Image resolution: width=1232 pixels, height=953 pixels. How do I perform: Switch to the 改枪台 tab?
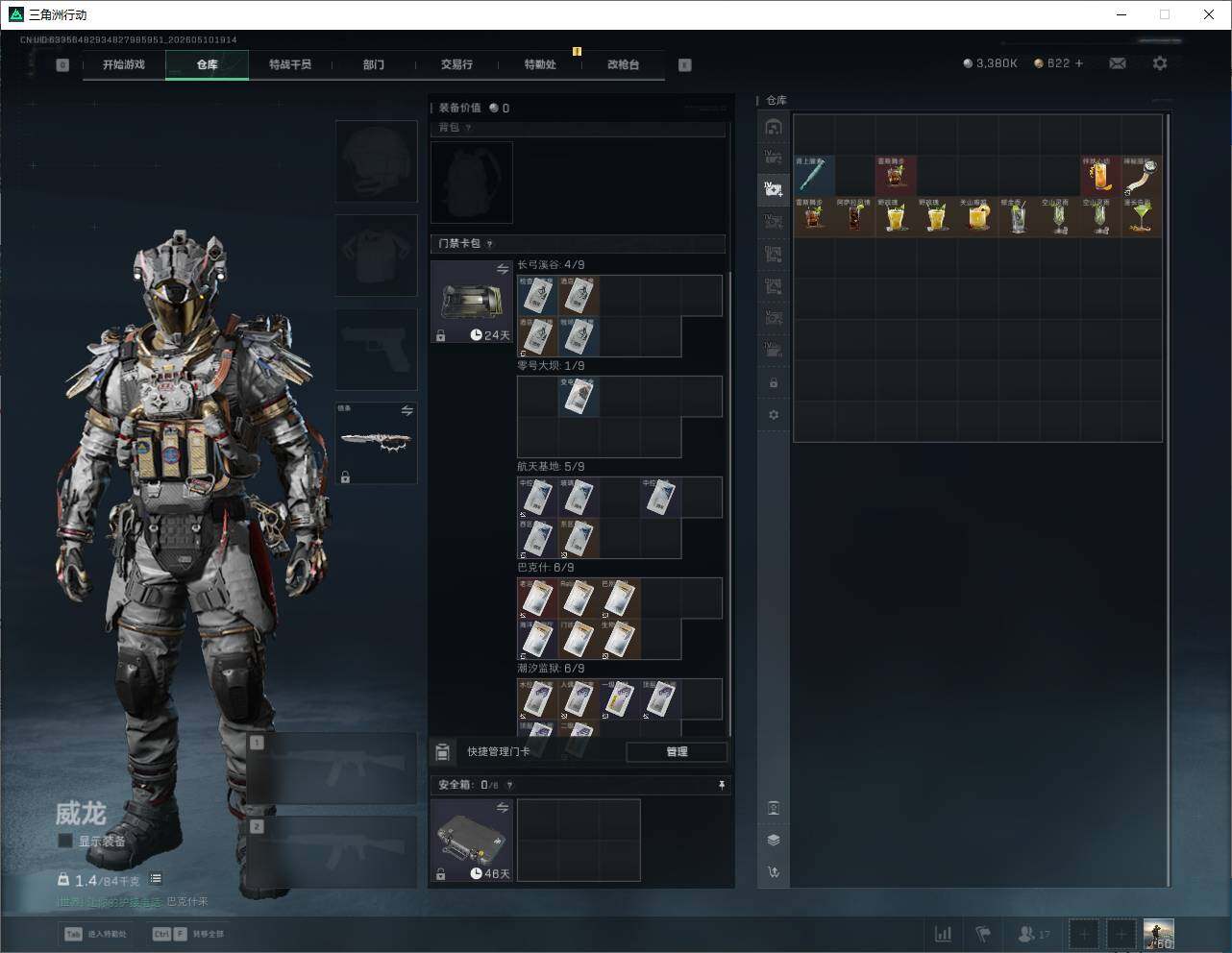tap(623, 64)
